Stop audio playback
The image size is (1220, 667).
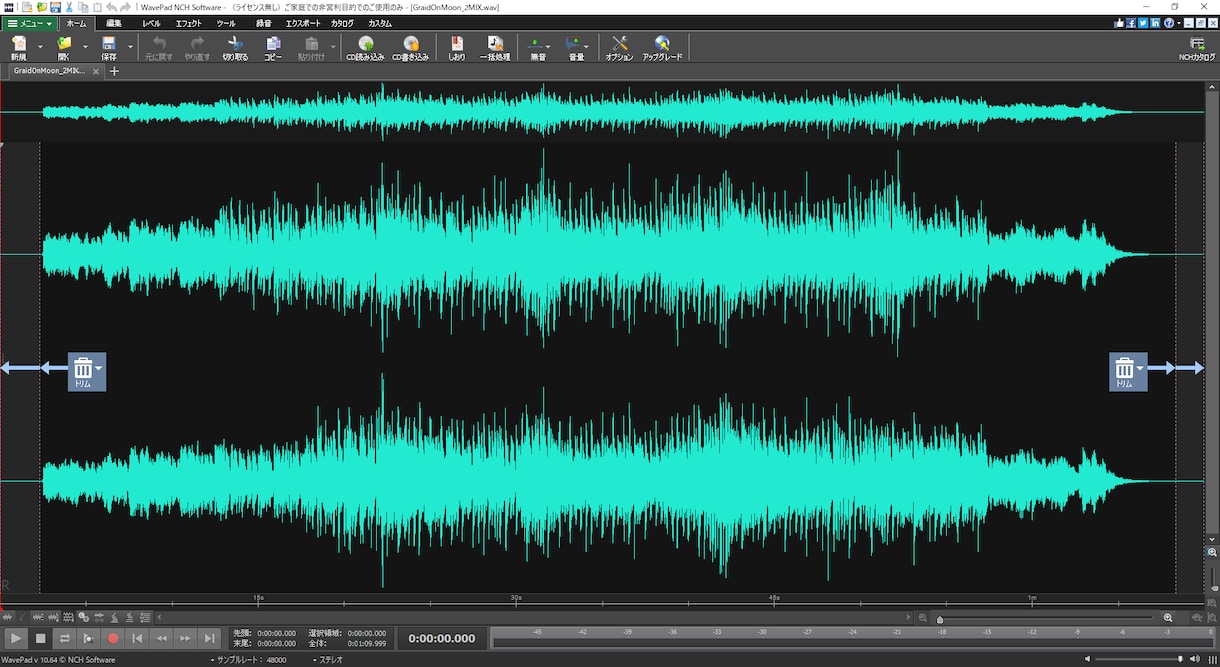[41, 638]
